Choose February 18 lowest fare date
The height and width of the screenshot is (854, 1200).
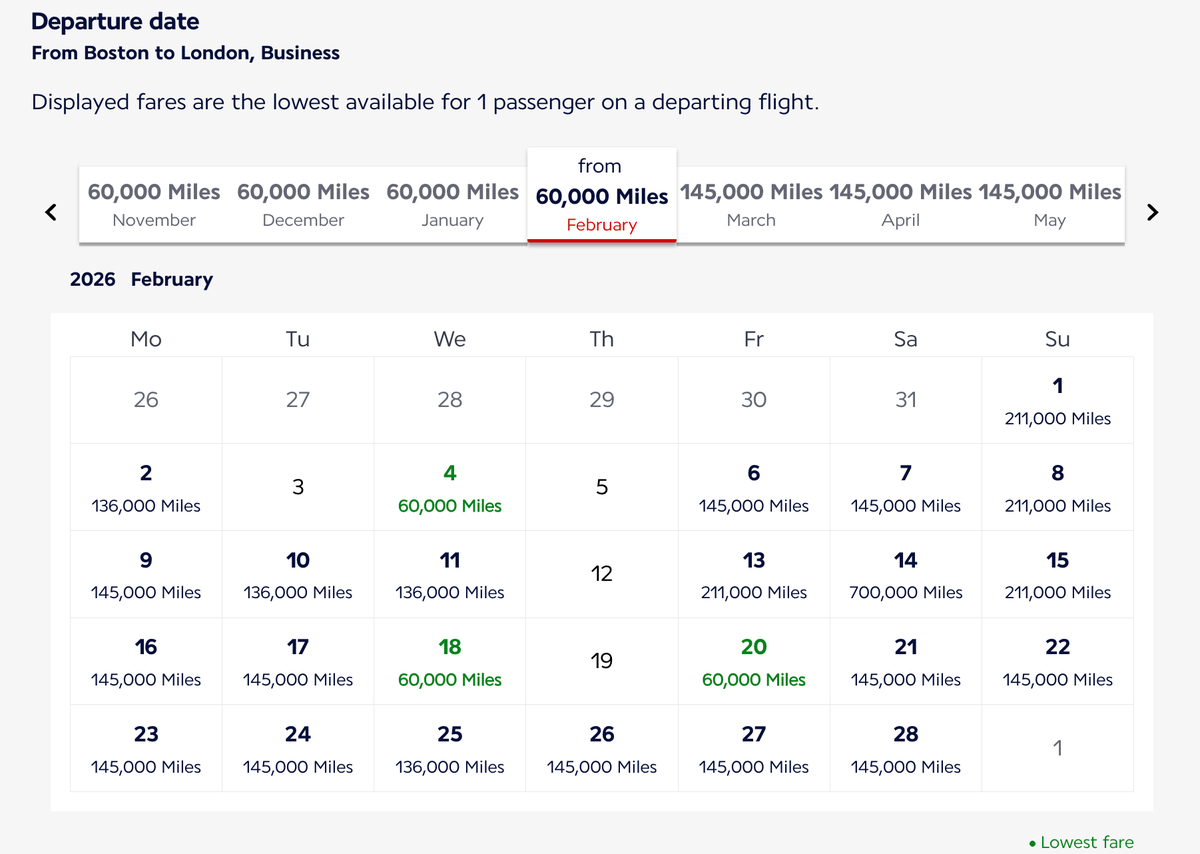[x=449, y=661]
